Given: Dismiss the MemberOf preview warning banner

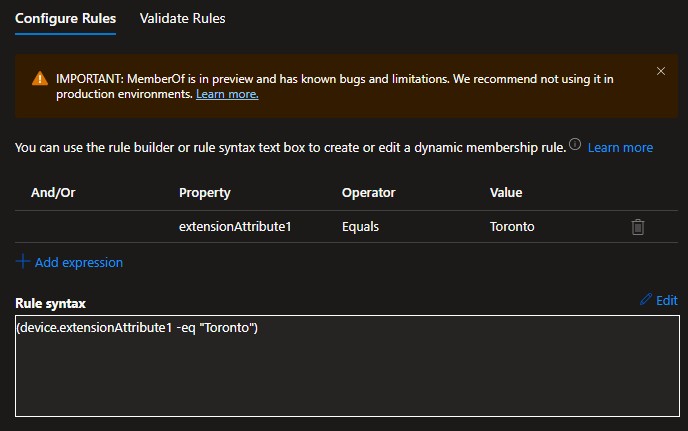Looking at the screenshot, I should pyautogui.click(x=661, y=71).
